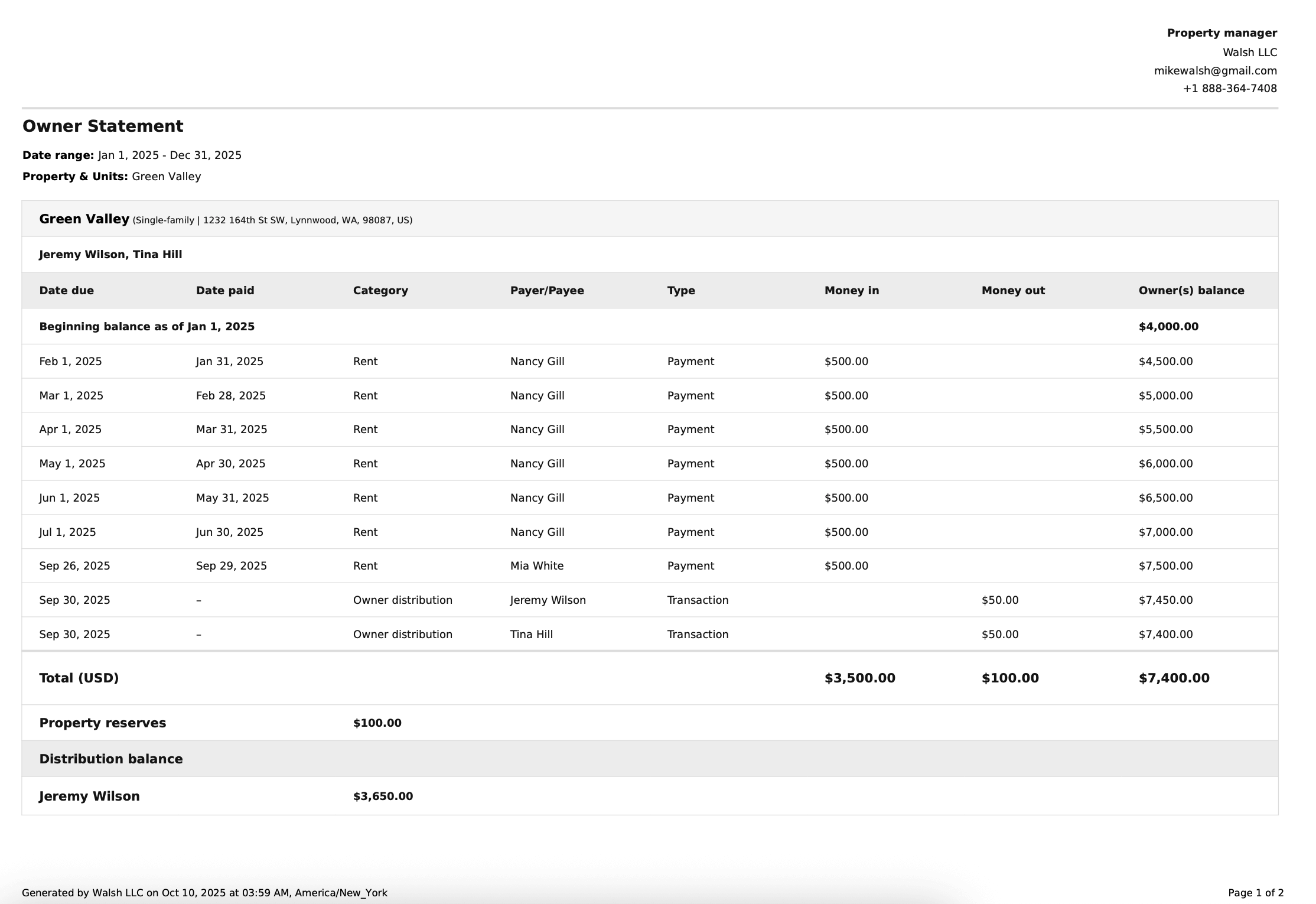The height and width of the screenshot is (904, 1316).
Task: Click the Distribution balance section header
Action: 110,759
